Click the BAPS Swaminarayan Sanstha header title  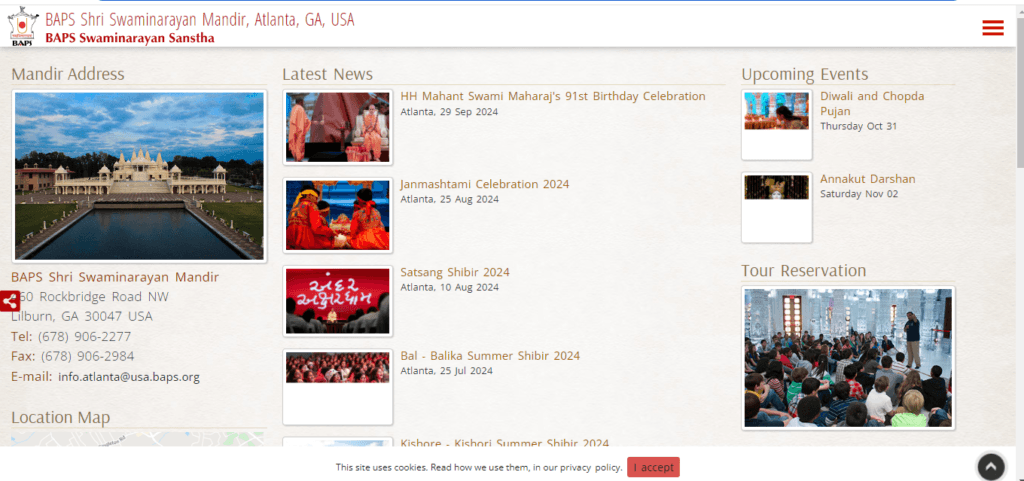click(x=129, y=38)
